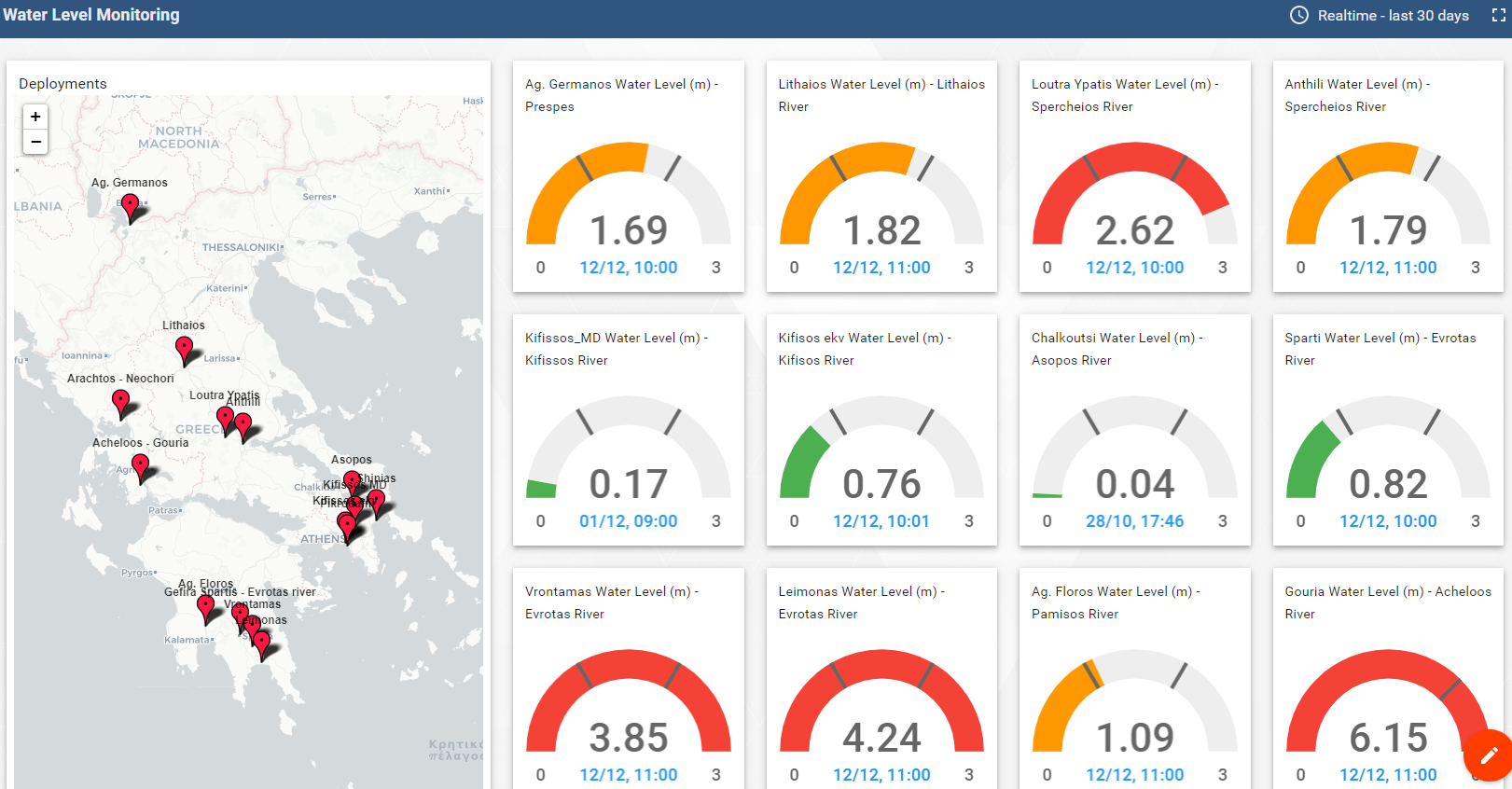Click the Sparti Water Level card title
The width and height of the screenshot is (1512, 789).
(1380, 349)
